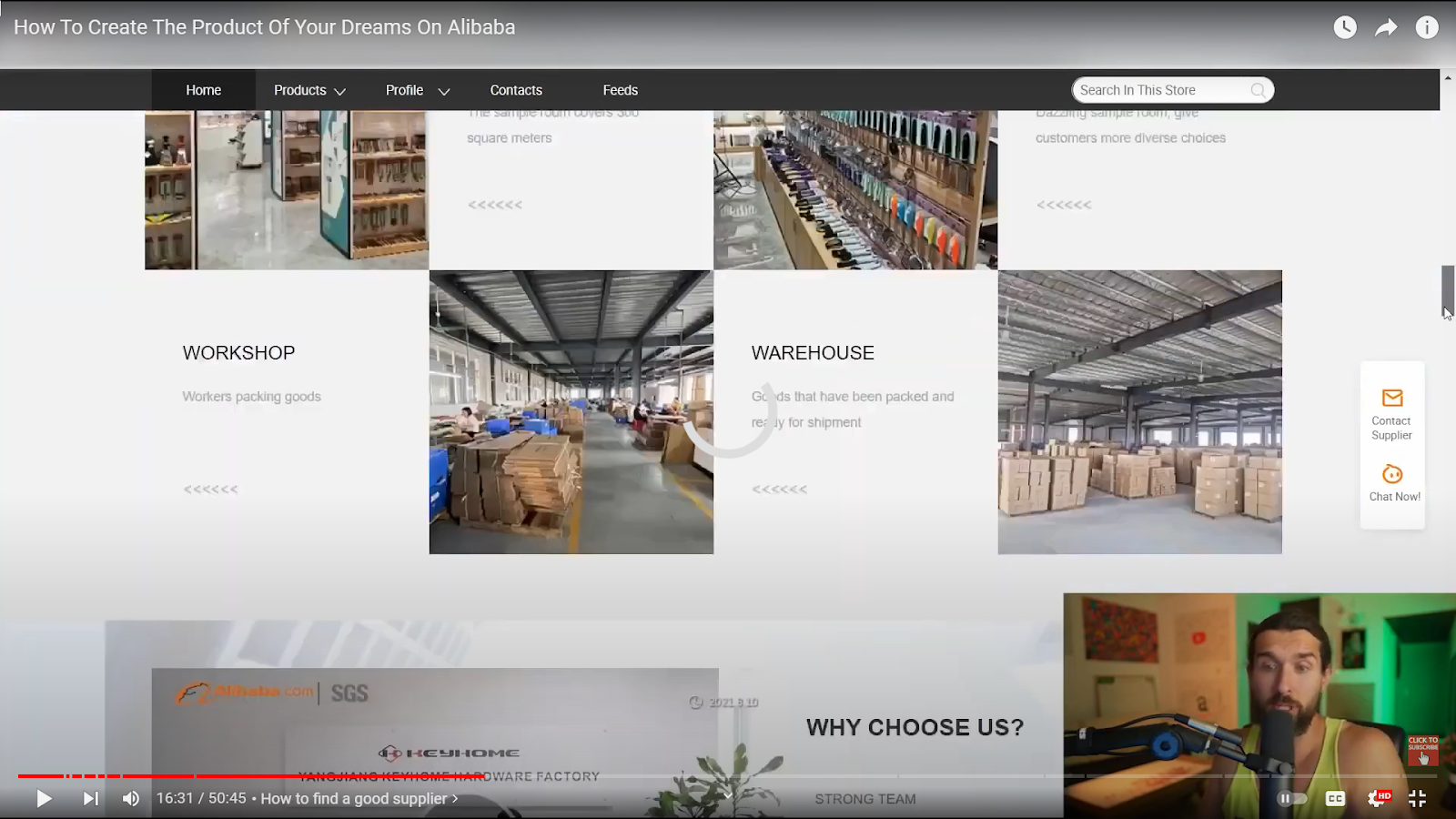Viewport: 1456px width, 819px height.
Task: Click the webpage scrollbar thumb
Action: point(1447,289)
